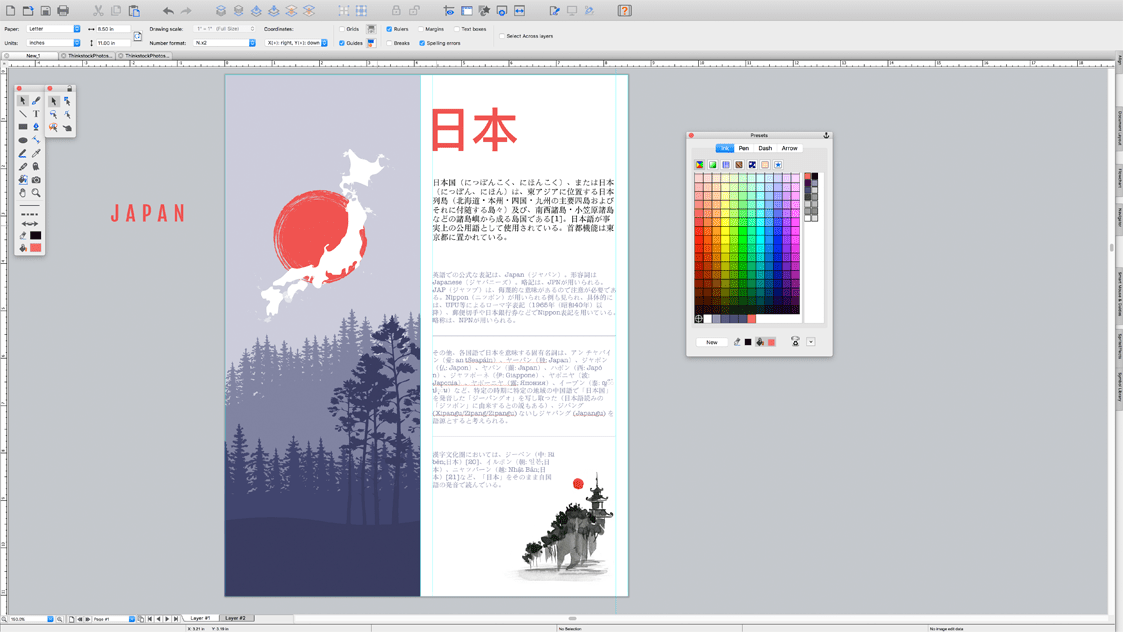Toggle the Rulers checkbox
This screenshot has height=632, width=1123.
point(389,29)
